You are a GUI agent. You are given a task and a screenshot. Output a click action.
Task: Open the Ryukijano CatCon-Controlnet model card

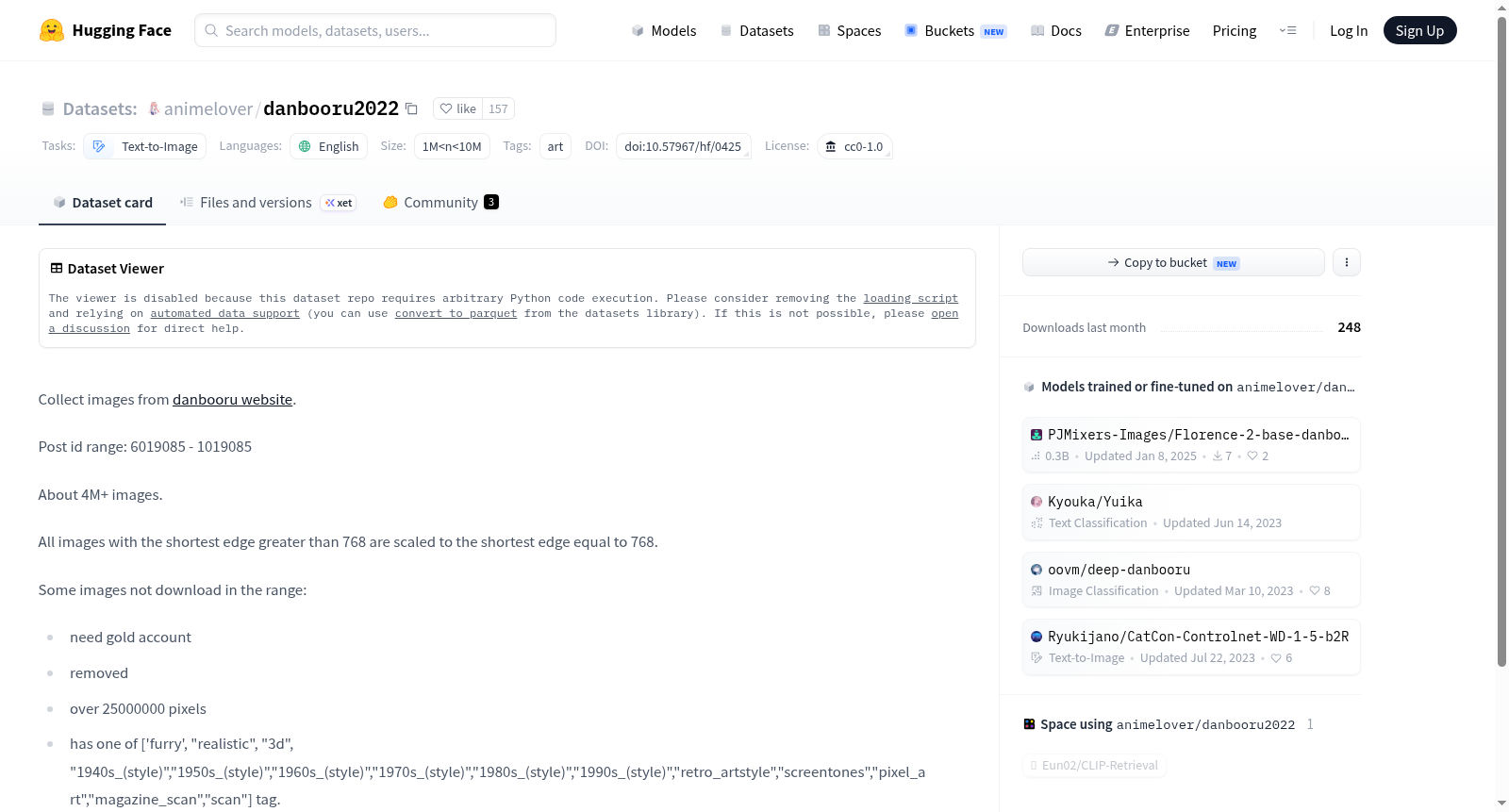[1191, 647]
